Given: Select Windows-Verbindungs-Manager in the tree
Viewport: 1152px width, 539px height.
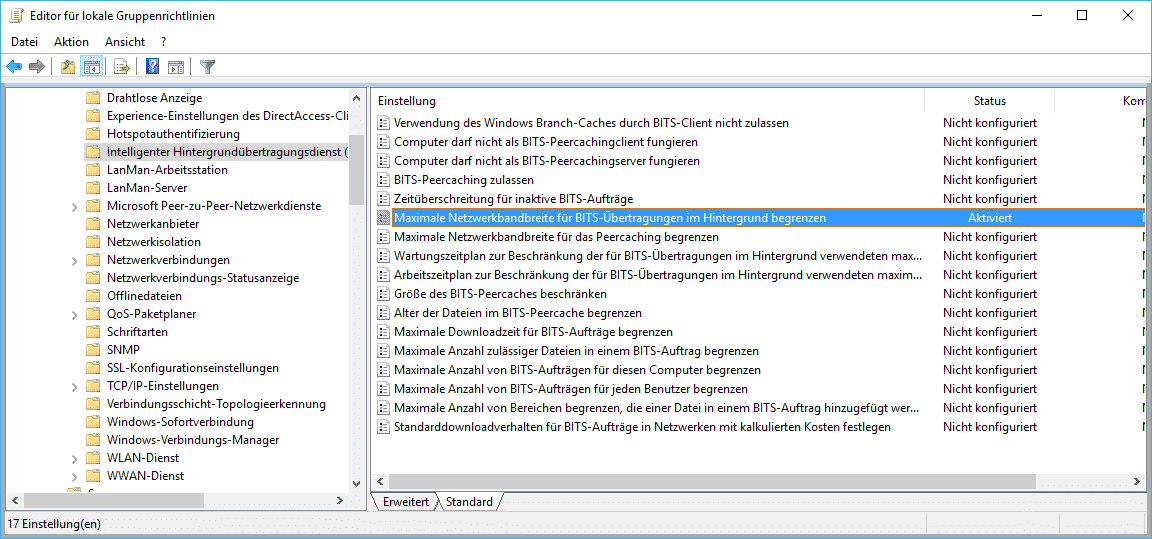Looking at the screenshot, I should coord(192,440).
